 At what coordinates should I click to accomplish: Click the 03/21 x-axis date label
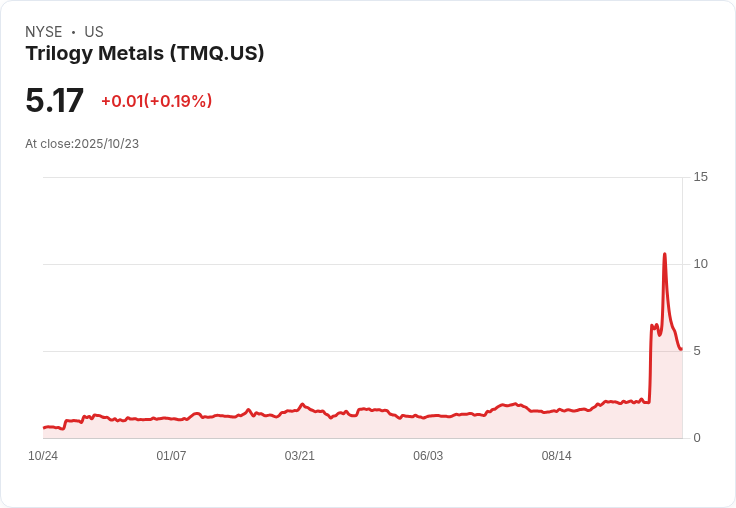(299, 455)
